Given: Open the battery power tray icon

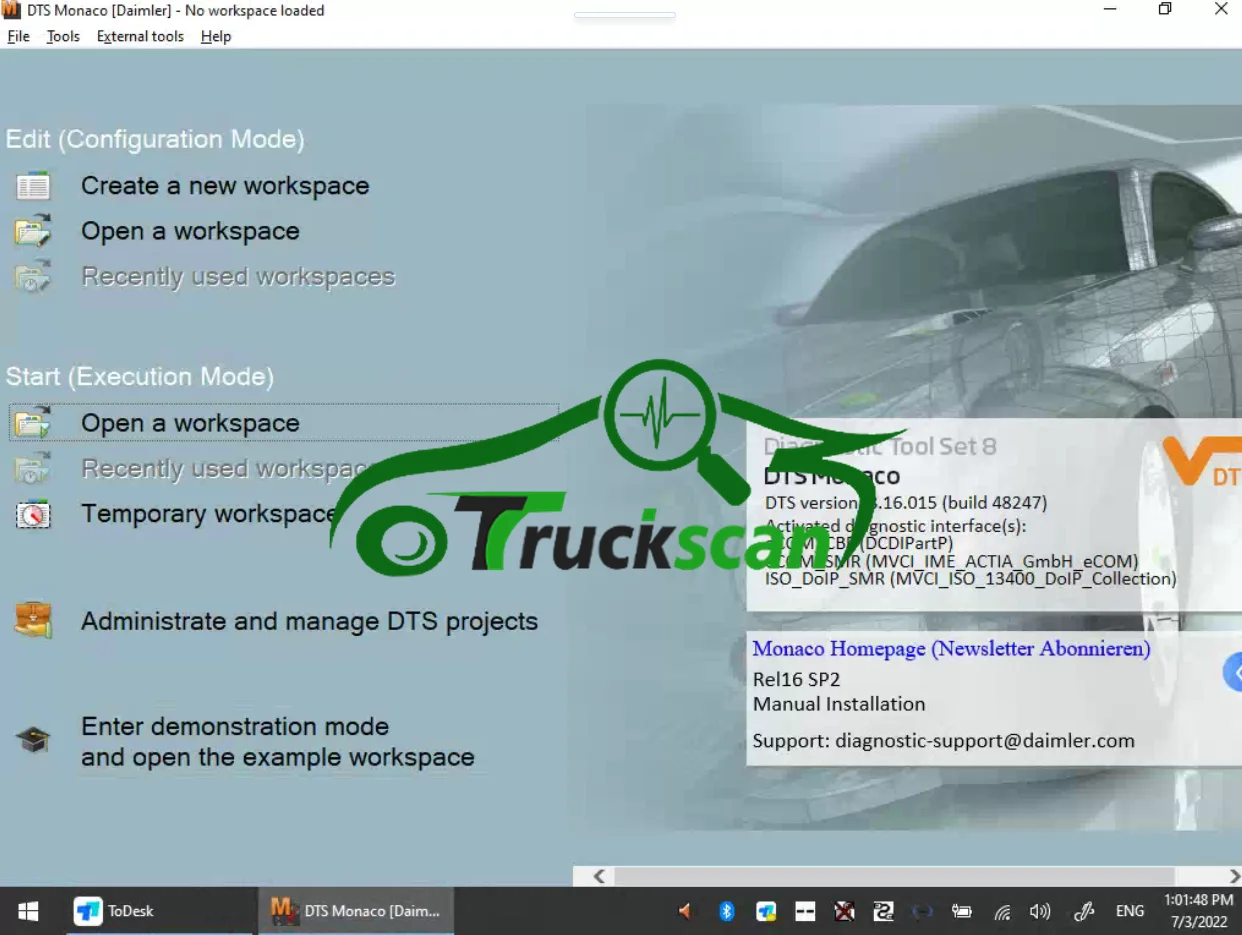Looking at the screenshot, I should [x=962, y=911].
